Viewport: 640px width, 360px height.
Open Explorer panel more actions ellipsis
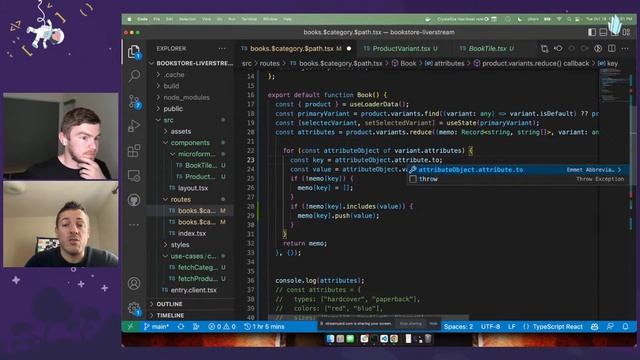click(222, 49)
